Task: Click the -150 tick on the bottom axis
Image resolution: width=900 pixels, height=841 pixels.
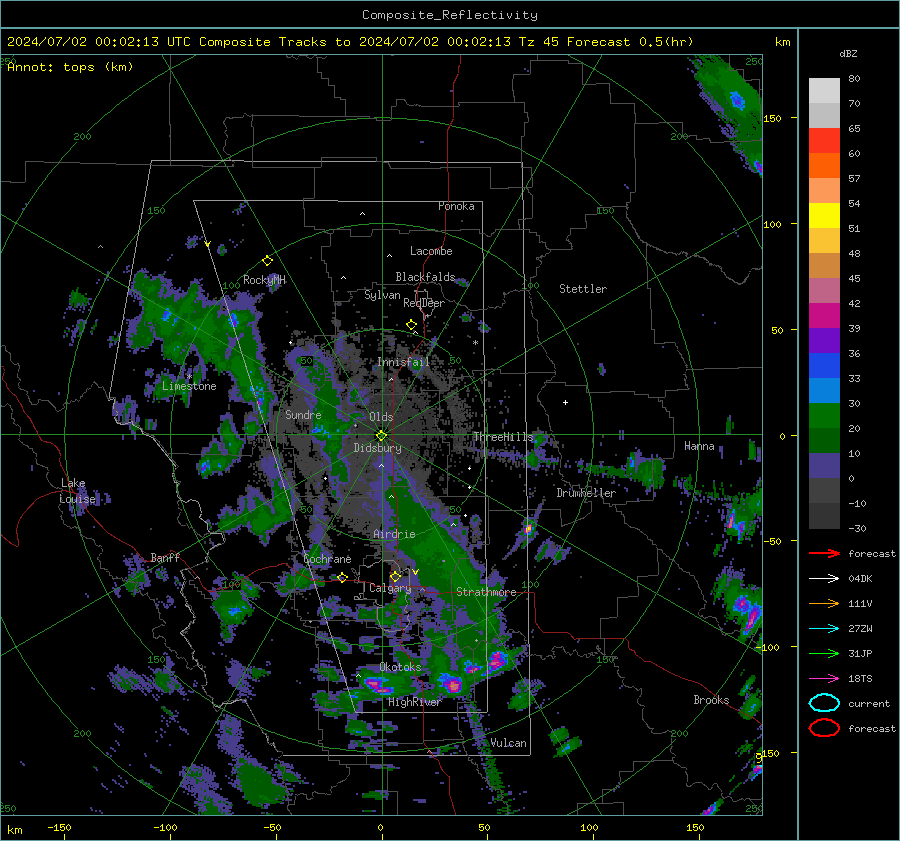Action: pos(59,827)
